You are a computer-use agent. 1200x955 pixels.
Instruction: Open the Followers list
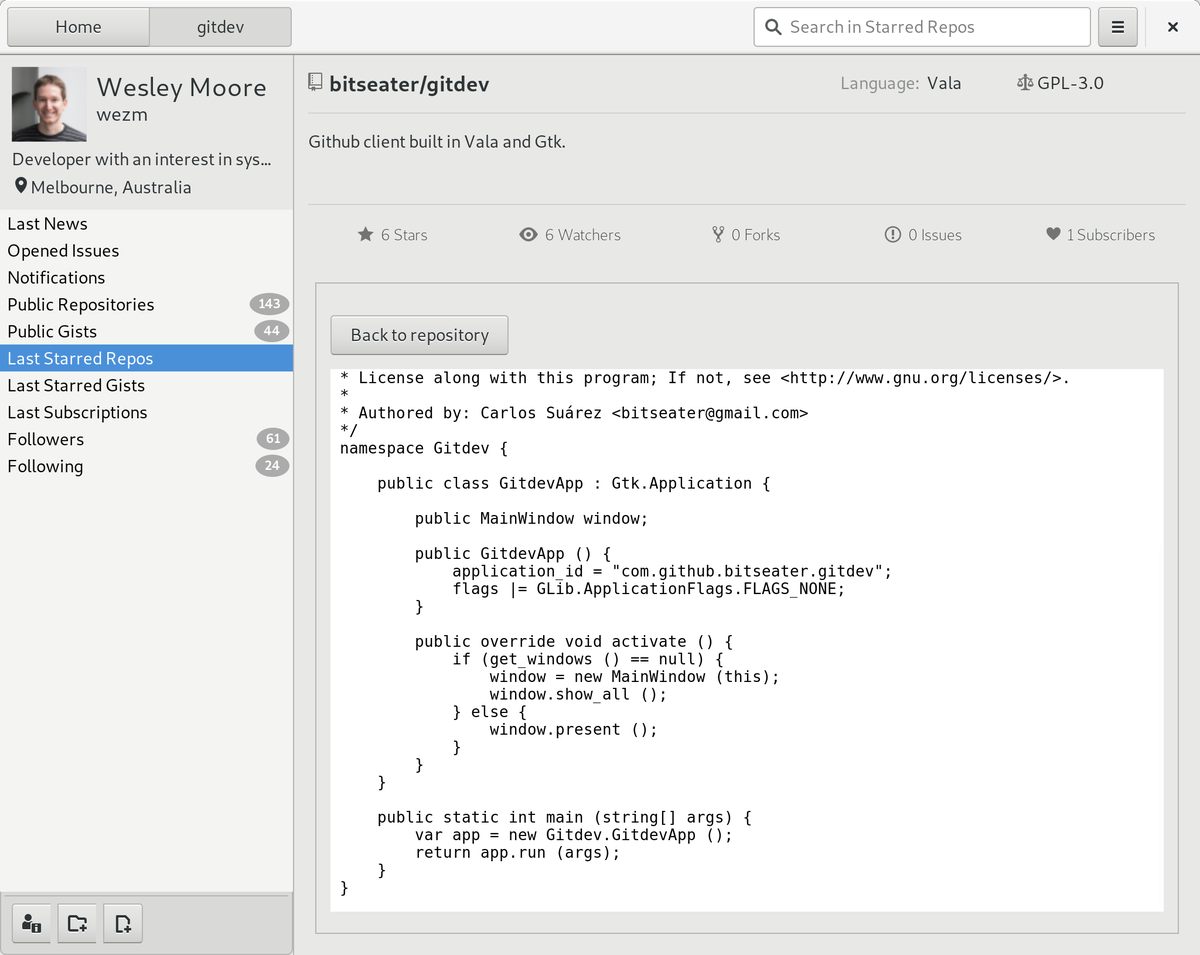click(x=146, y=440)
